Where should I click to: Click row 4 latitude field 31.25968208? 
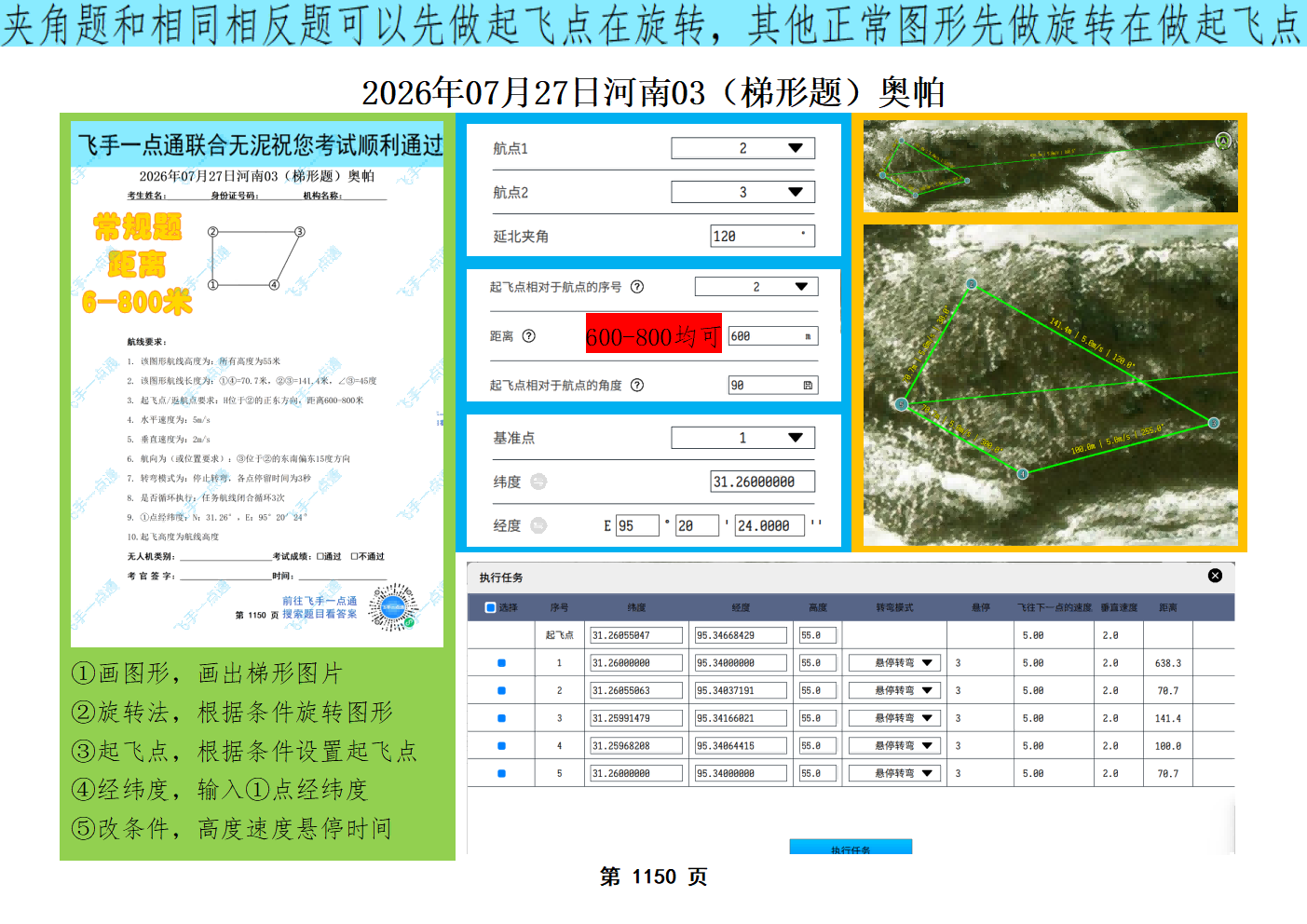tap(636, 746)
